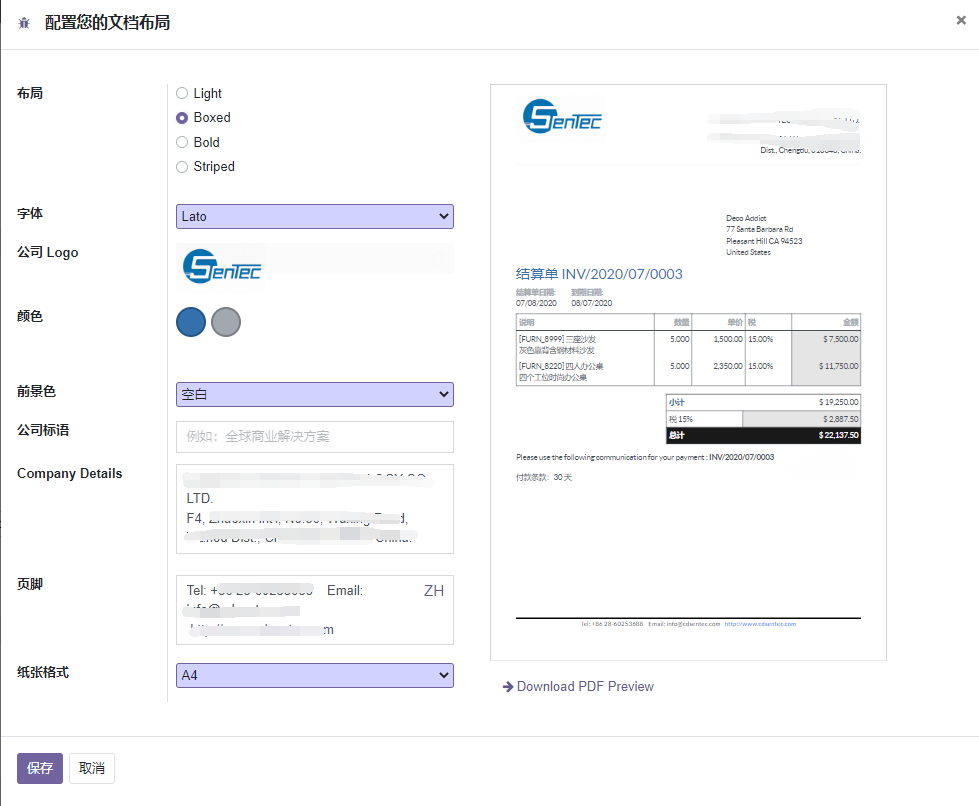Focus the 公司标语 tagline input field
979x806 pixels.
315,436
